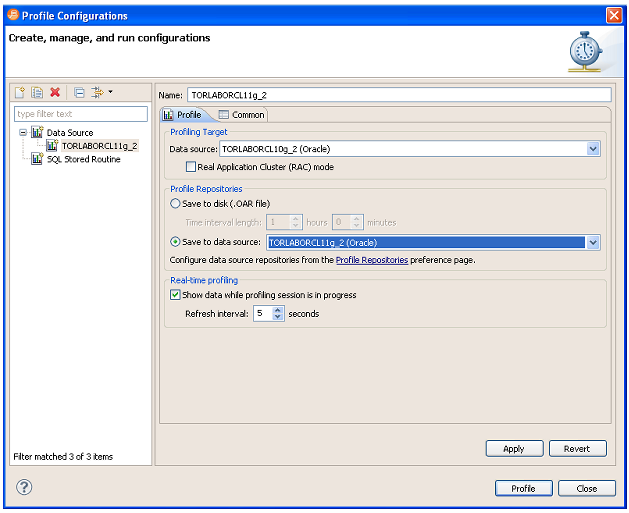Click the Apply button
The height and width of the screenshot is (513, 629).
click(514, 448)
